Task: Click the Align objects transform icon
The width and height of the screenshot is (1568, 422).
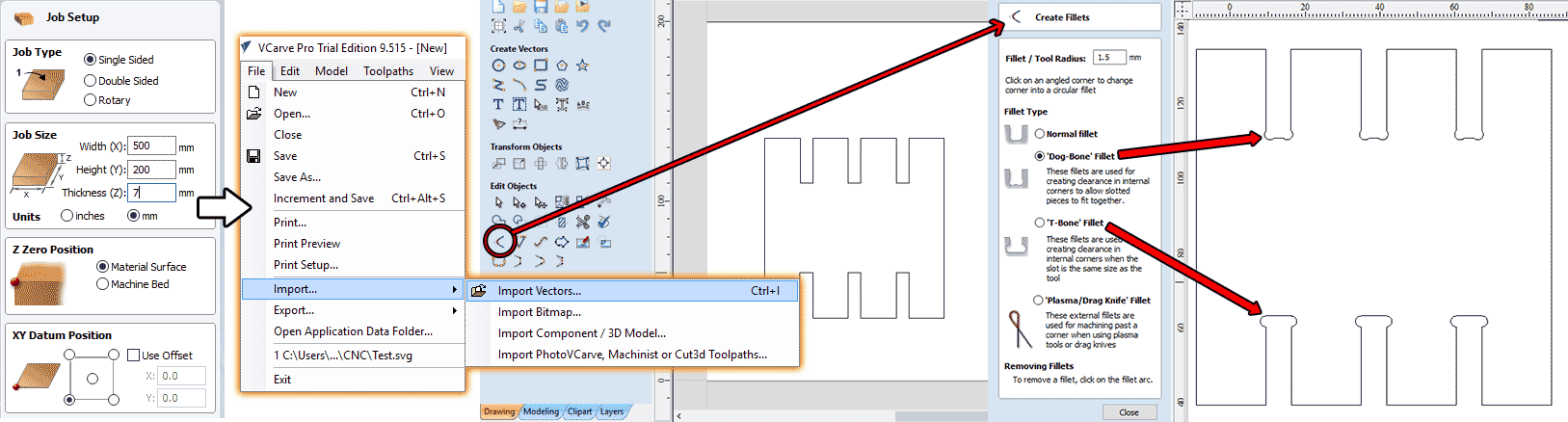Action: click(x=603, y=163)
